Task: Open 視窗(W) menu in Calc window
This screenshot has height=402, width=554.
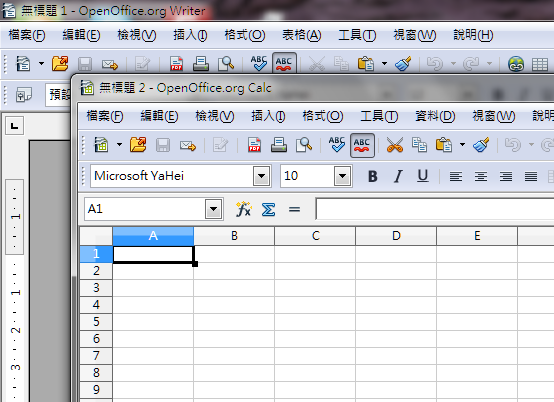Action: (x=494, y=116)
